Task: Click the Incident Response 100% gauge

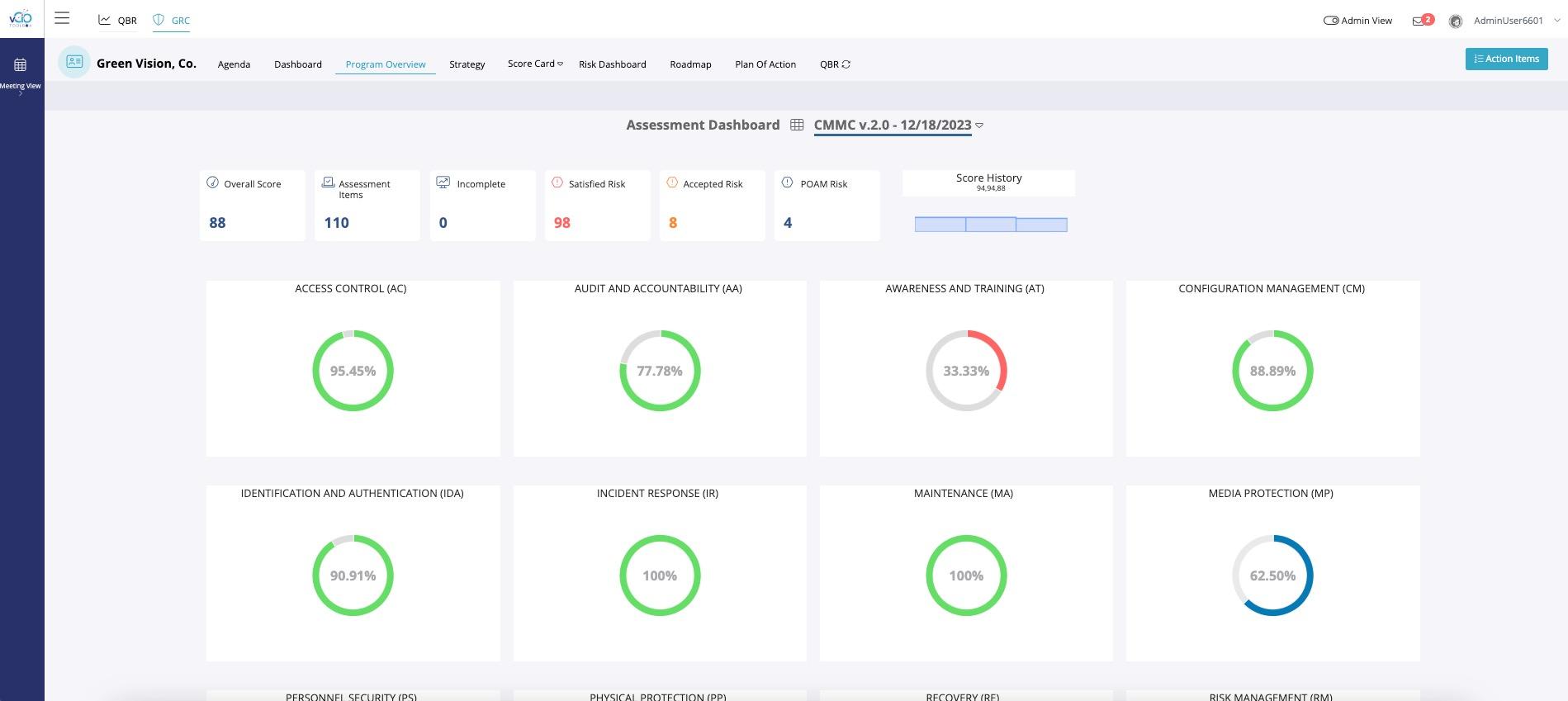Action: point(660,575)
